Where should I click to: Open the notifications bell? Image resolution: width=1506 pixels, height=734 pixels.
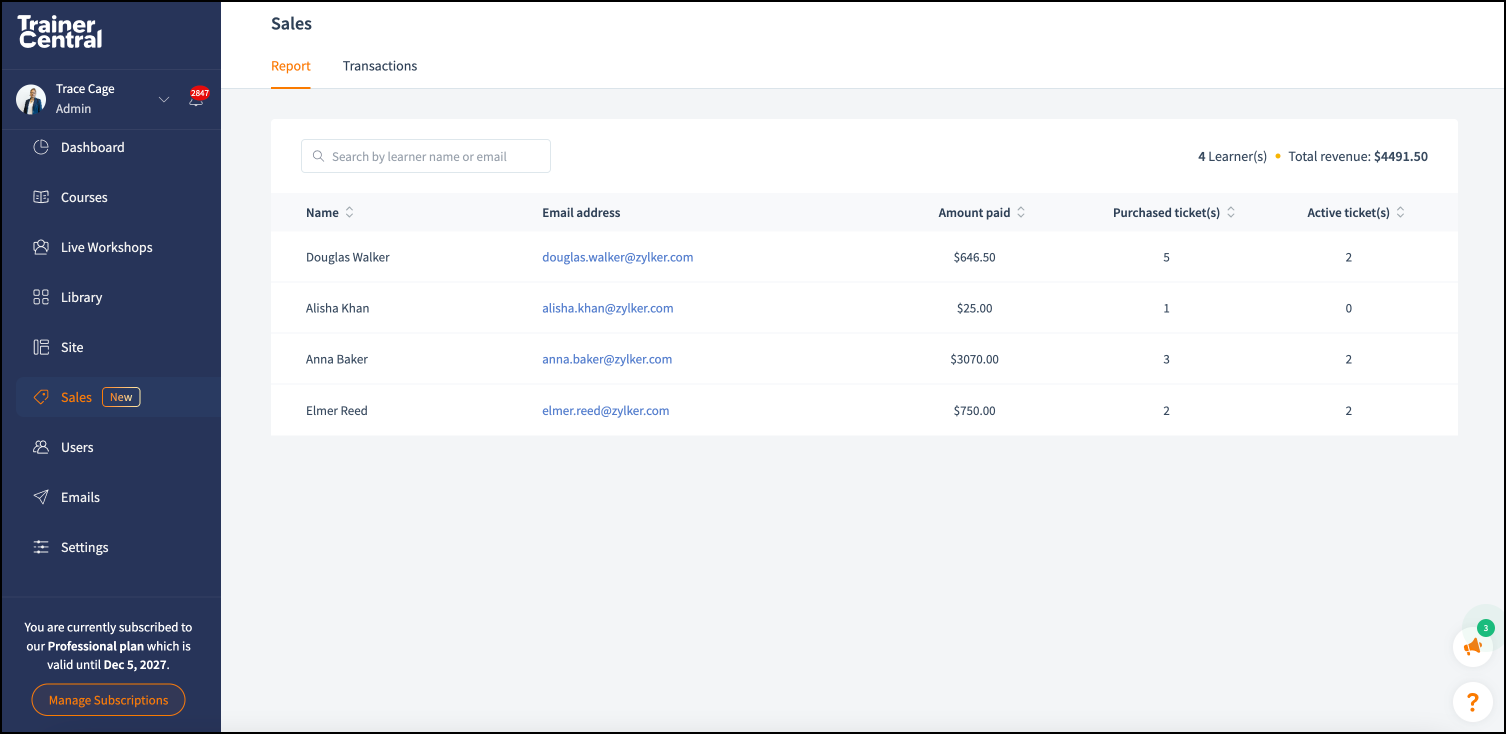196,100
